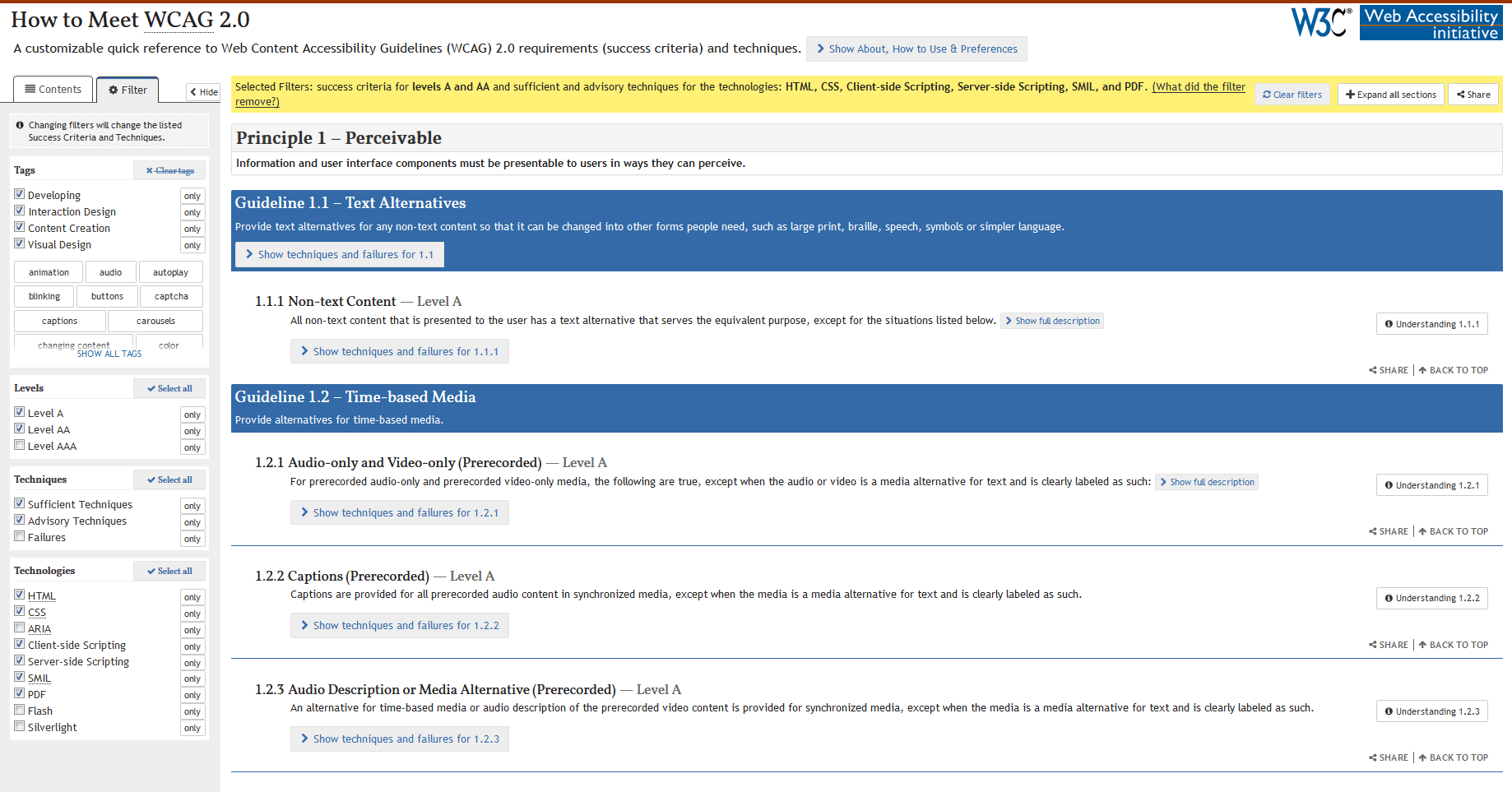Open Show About, How to Use & Preferences

tap(916, 49)
